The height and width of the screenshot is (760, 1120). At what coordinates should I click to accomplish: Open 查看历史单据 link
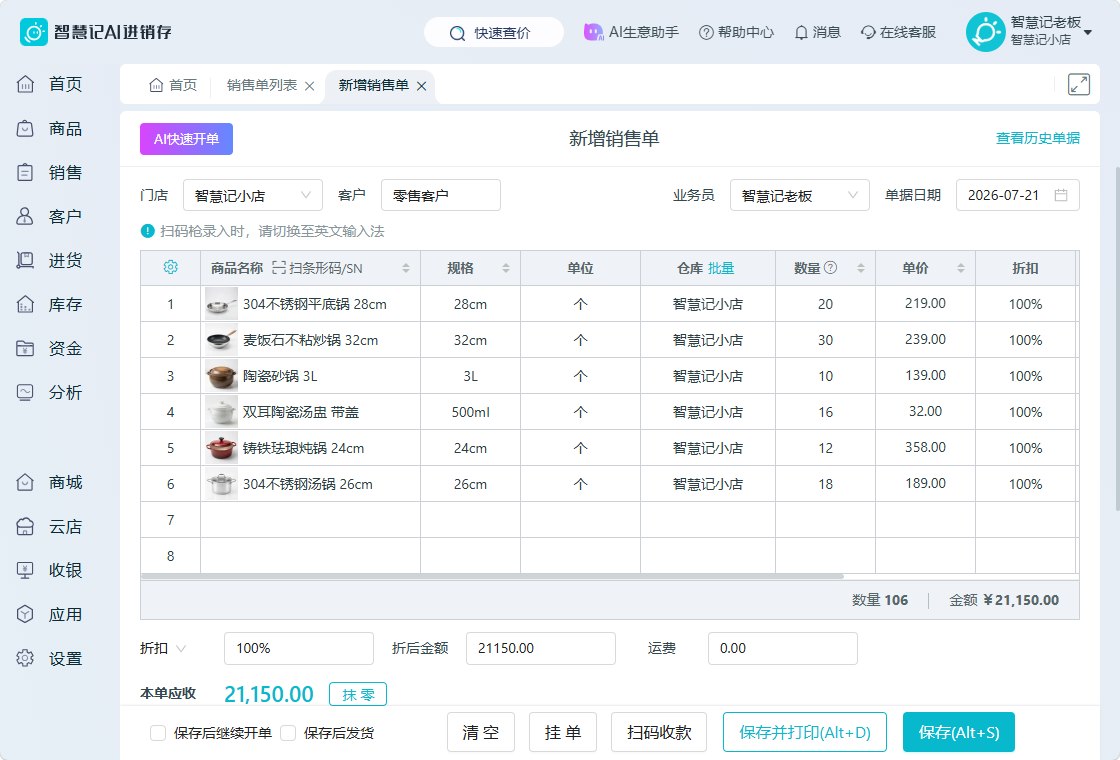(x=1038, y=138)
